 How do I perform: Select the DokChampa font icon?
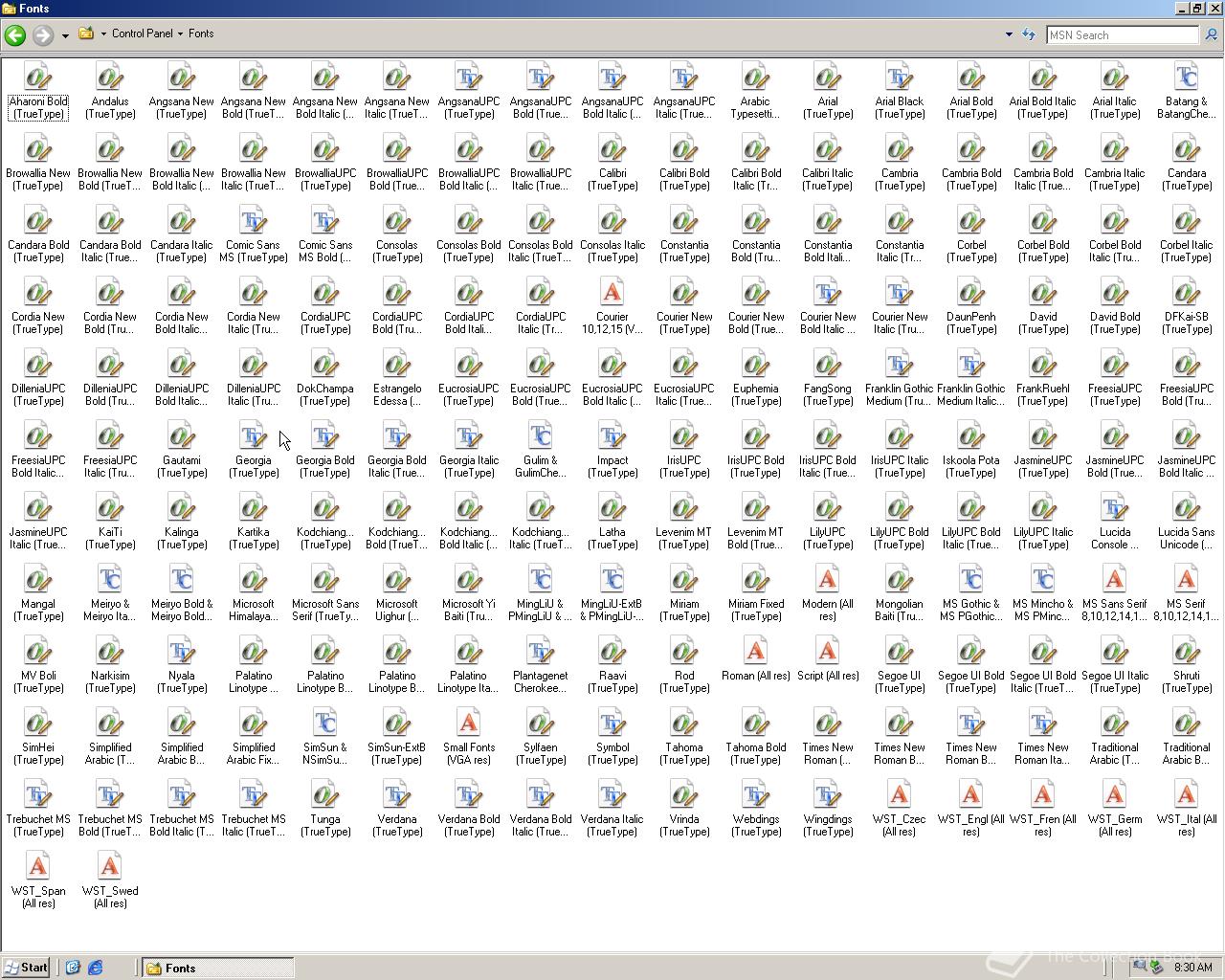[x=325, y=364]
